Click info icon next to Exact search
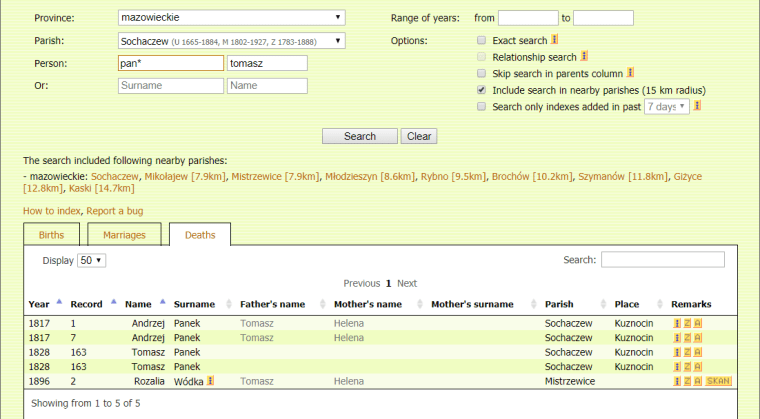 click(555, 41)
